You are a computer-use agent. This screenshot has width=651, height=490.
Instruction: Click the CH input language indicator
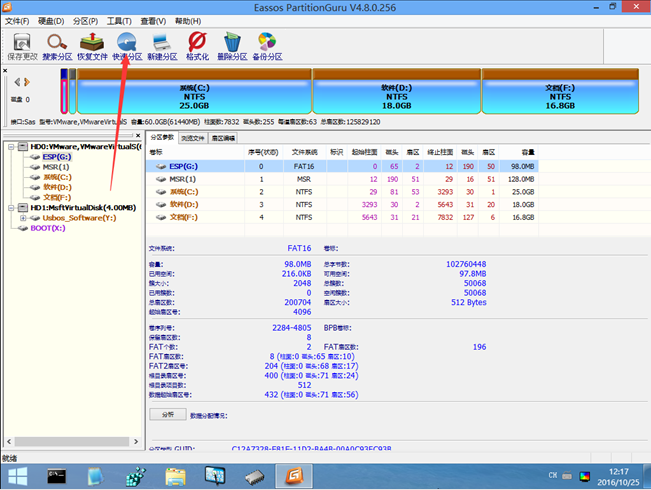pos(553,475)
